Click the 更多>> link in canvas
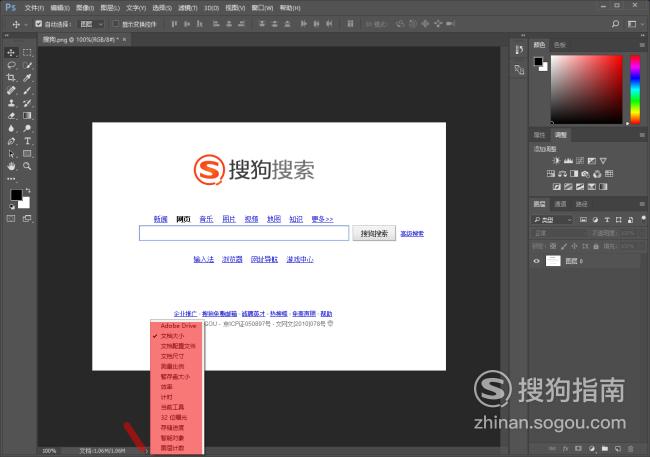 (x=322, y=219)
